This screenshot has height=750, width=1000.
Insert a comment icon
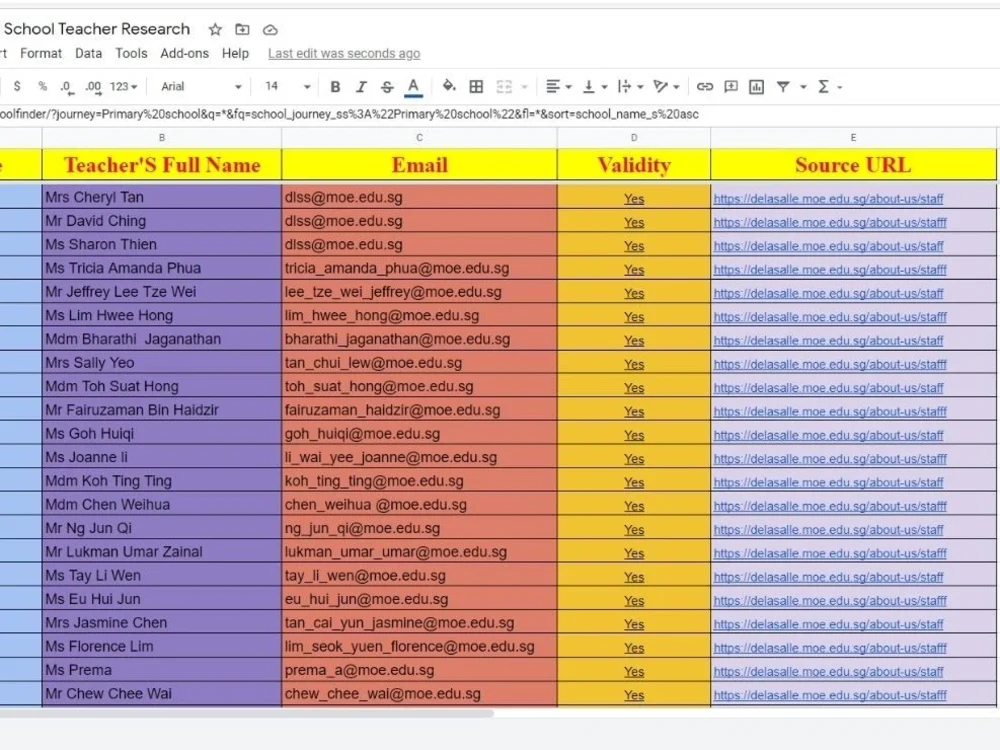pyautogui.click(x=731, y=87)
